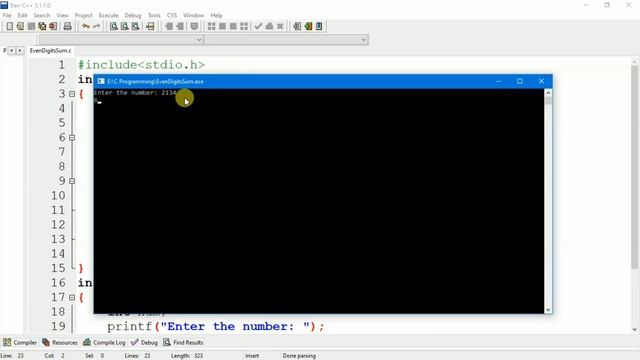Click the icon left of the green-yellow icon
640x360 pixels.
[297, 26]
